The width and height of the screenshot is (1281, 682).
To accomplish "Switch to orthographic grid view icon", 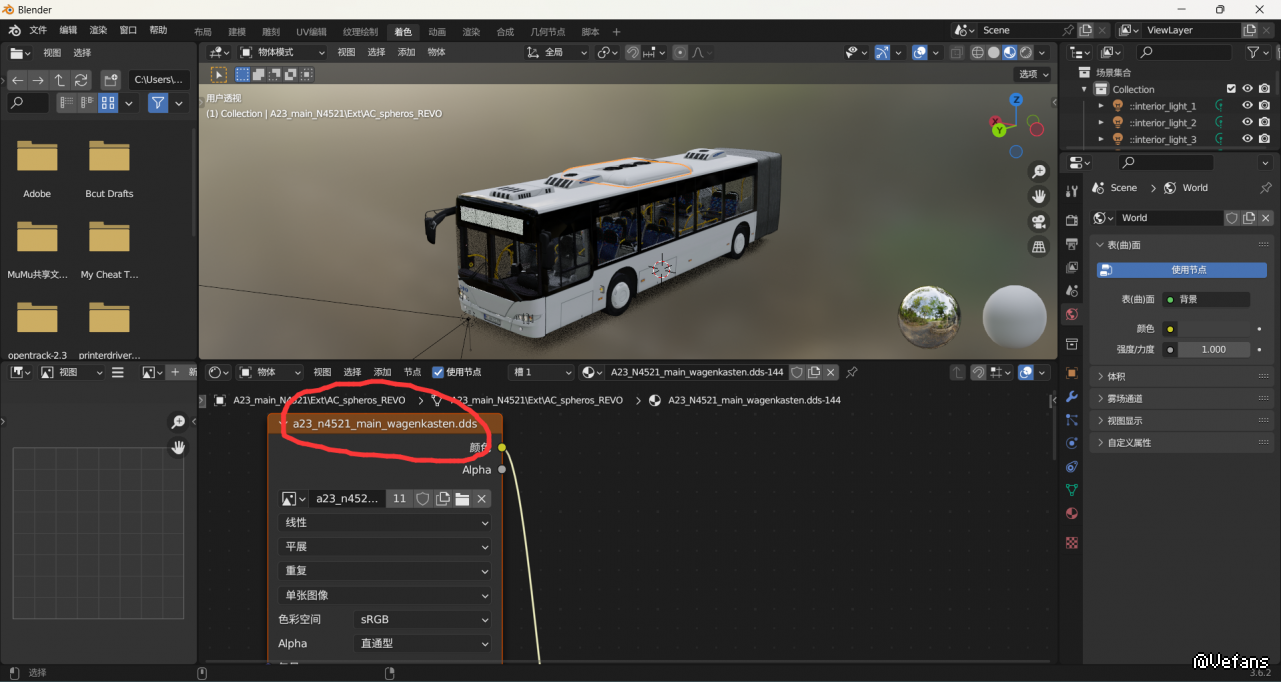I will point(1039,246).
